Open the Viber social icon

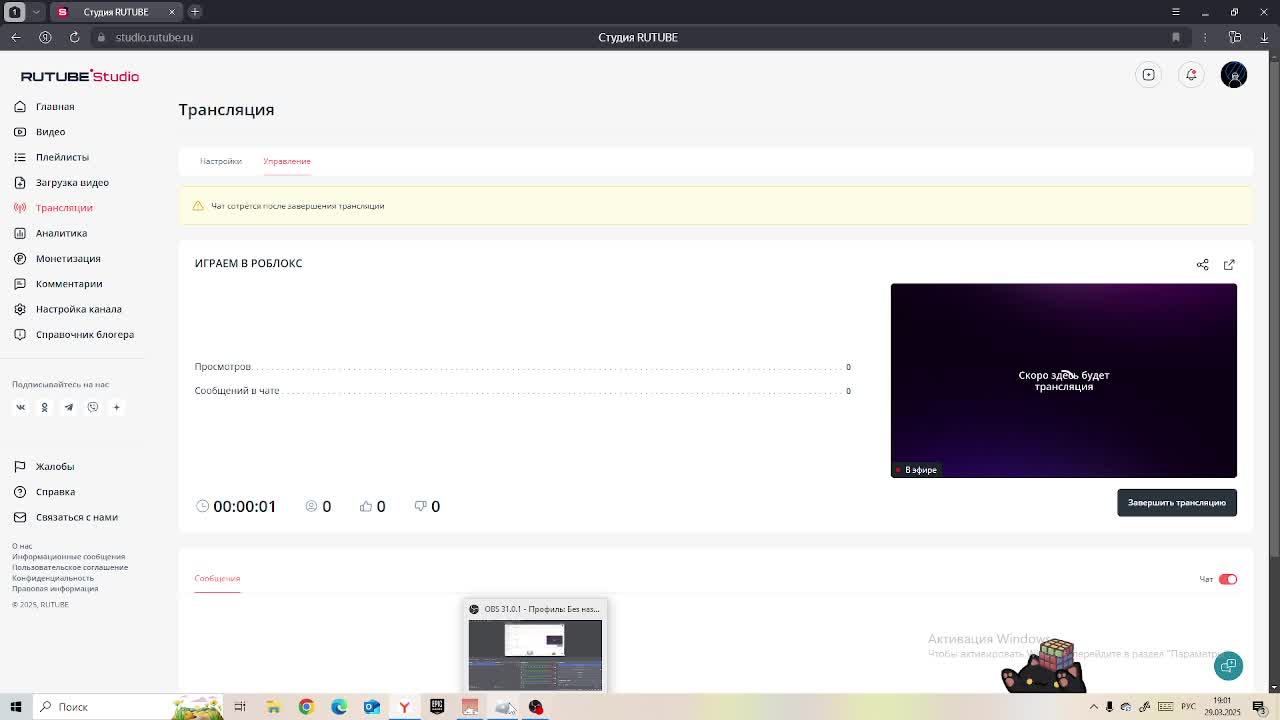point(92,407)
